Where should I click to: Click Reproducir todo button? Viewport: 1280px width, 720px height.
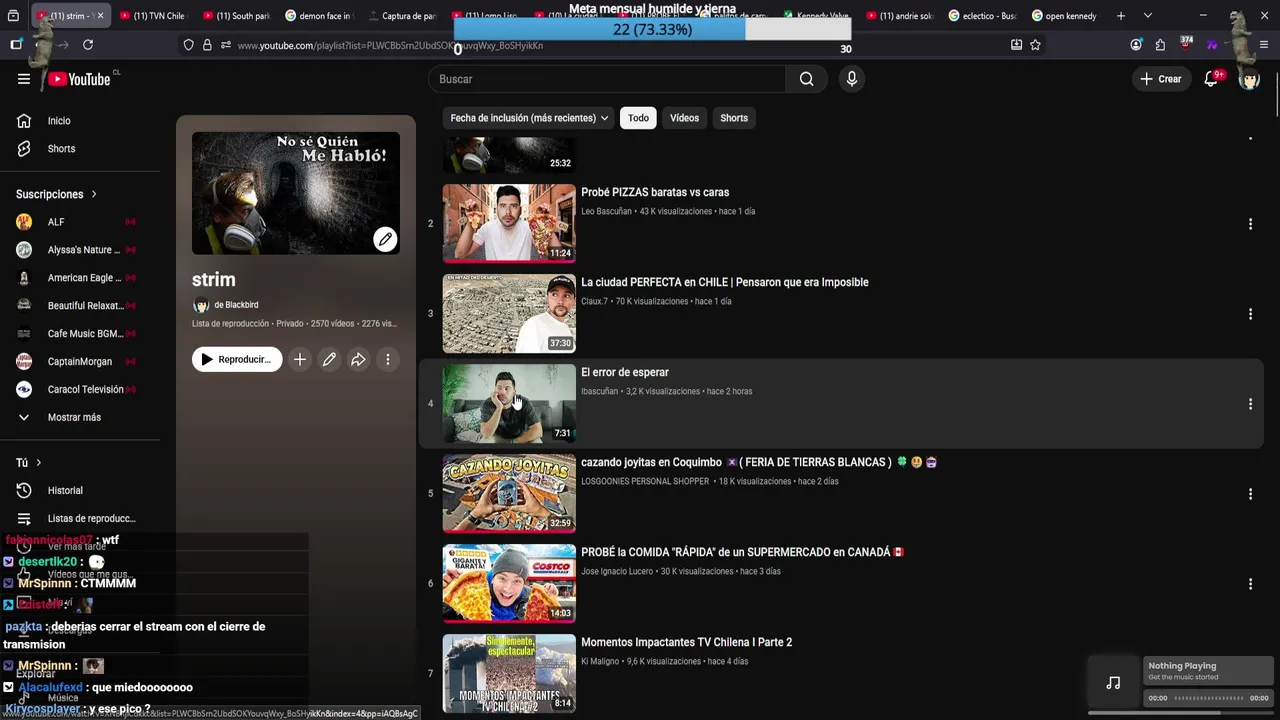pyautogui.click(x=237, y=360)
